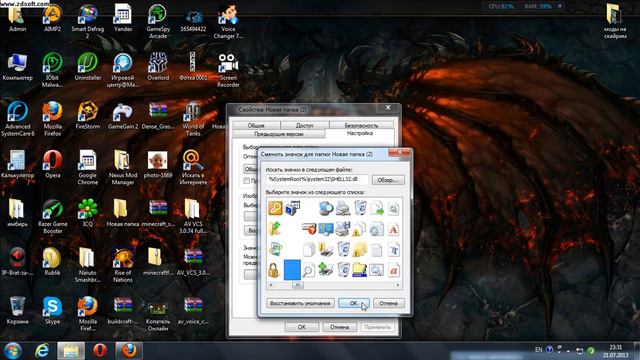Click Восстановить умолчания button
This screenshot has height=360, width=640.
(300, 303)
